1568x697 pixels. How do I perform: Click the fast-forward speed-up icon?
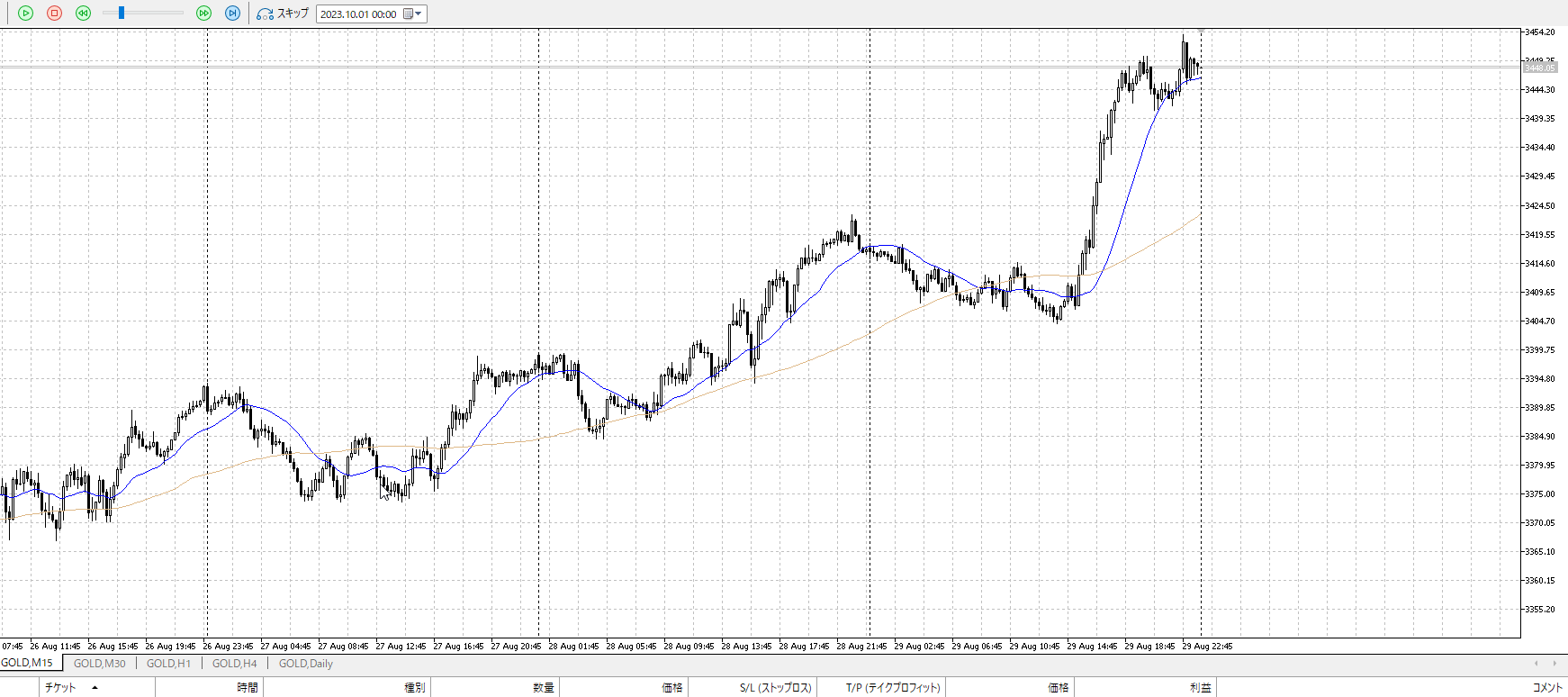coord(203,14)
